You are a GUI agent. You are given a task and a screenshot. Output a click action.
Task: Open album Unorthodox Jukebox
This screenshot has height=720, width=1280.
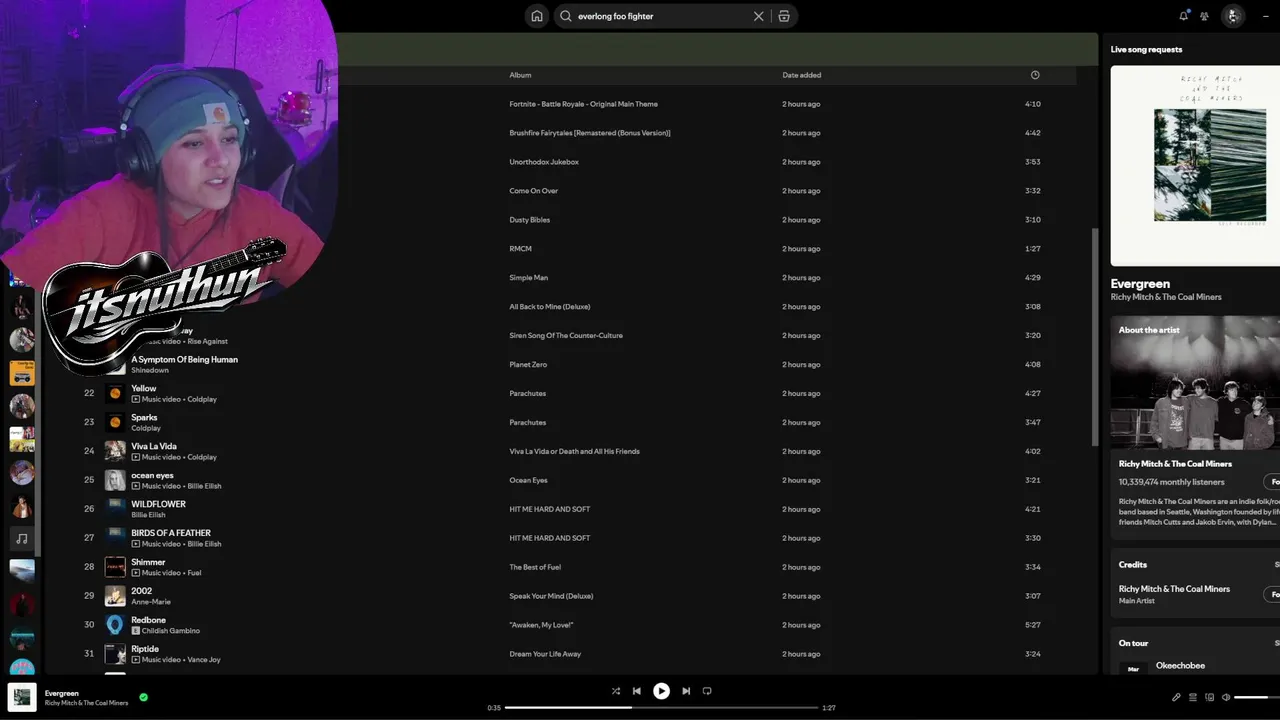[x=544, y=162]
